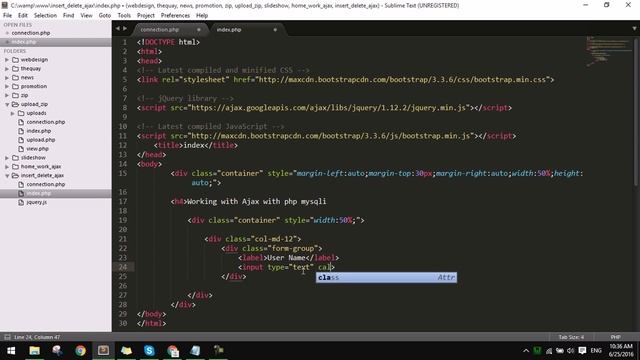640x360 pixels.
Task: Open the clock showing 10:36 AM
Action: click(621, 351)
